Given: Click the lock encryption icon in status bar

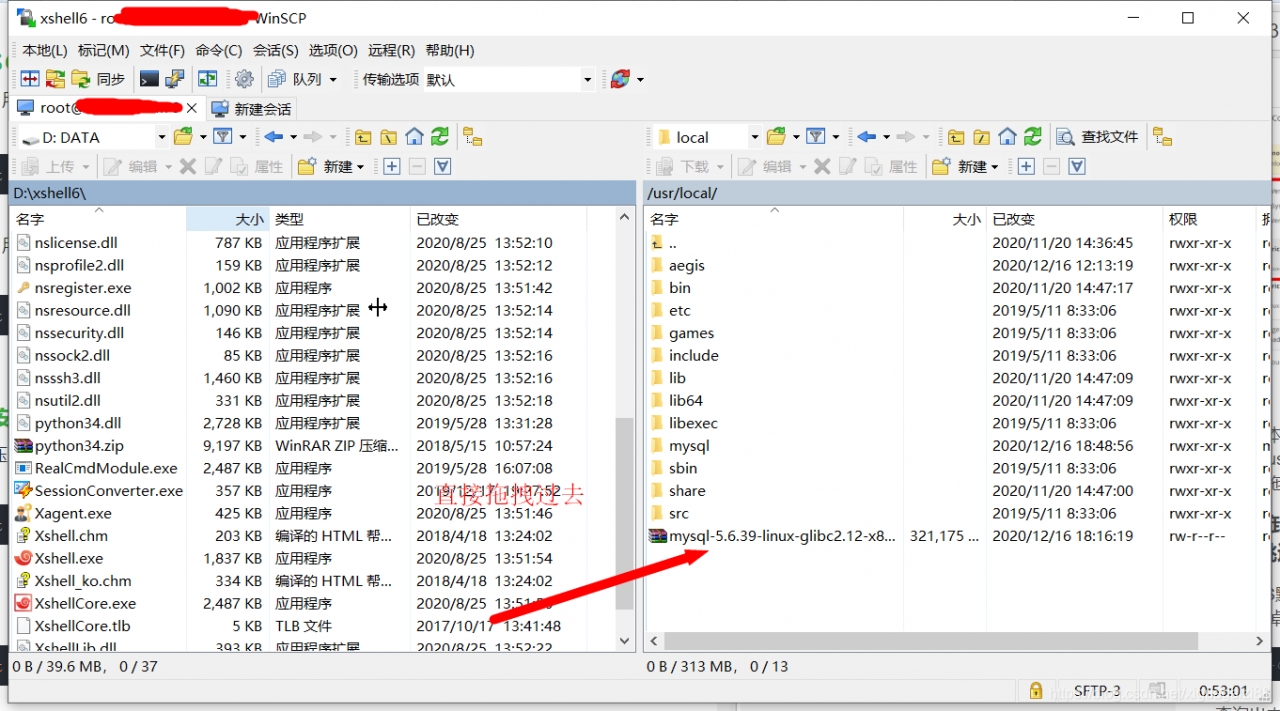Looking at the screenshot, I should pyautogui.click(x=1035, y=690).
